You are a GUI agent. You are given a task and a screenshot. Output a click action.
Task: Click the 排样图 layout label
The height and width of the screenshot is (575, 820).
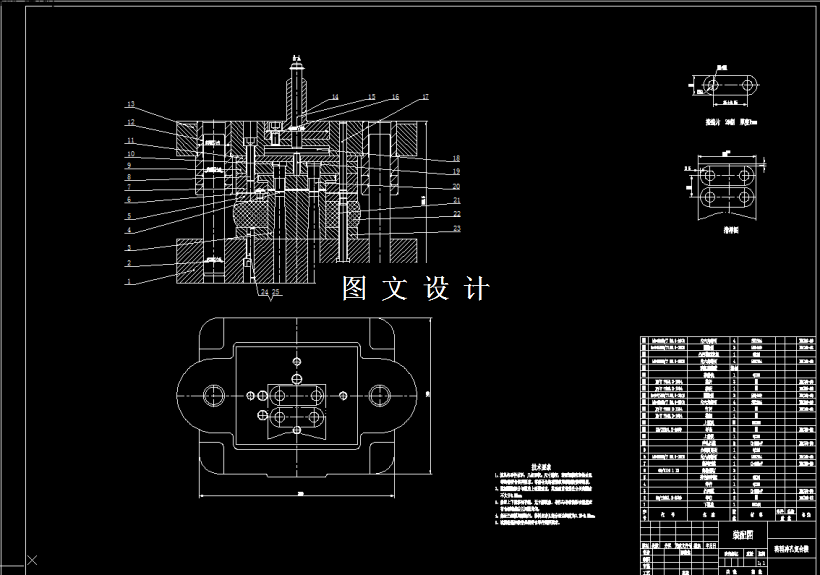[x=731, y=229]
